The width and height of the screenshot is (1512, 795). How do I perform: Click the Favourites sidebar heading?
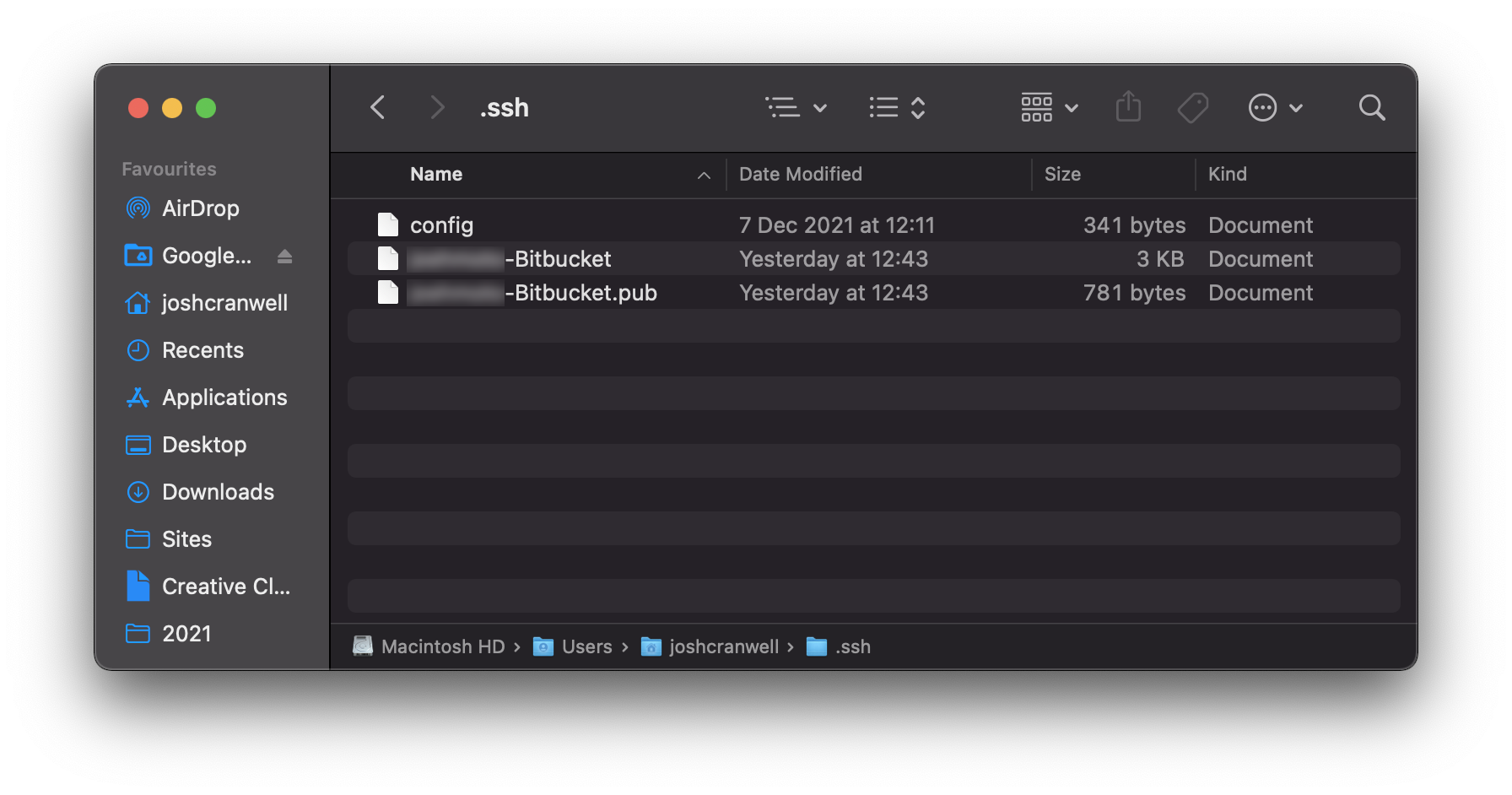click(x=169, y=169)
